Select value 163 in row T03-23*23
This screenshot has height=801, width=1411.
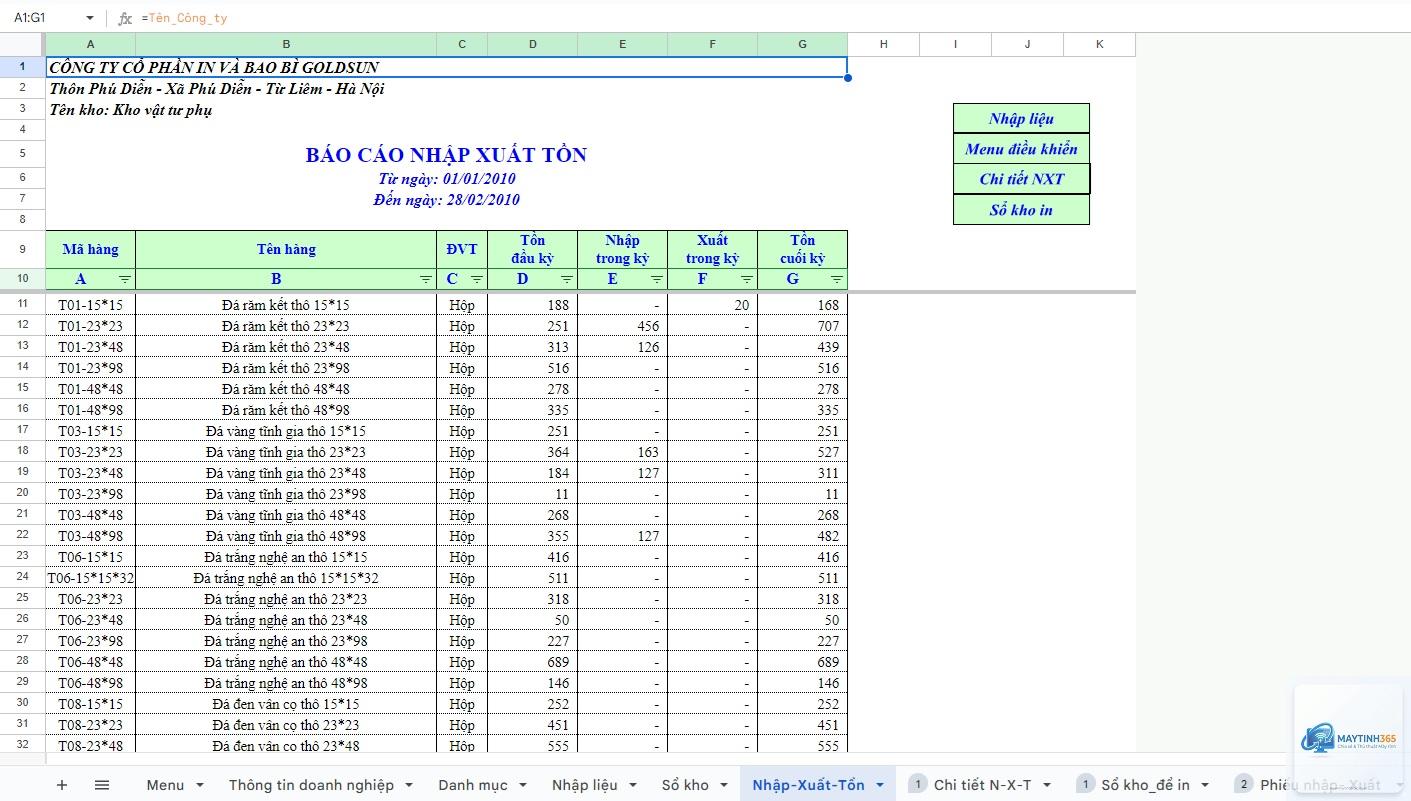pyautogui.click(x=623, y=452)
